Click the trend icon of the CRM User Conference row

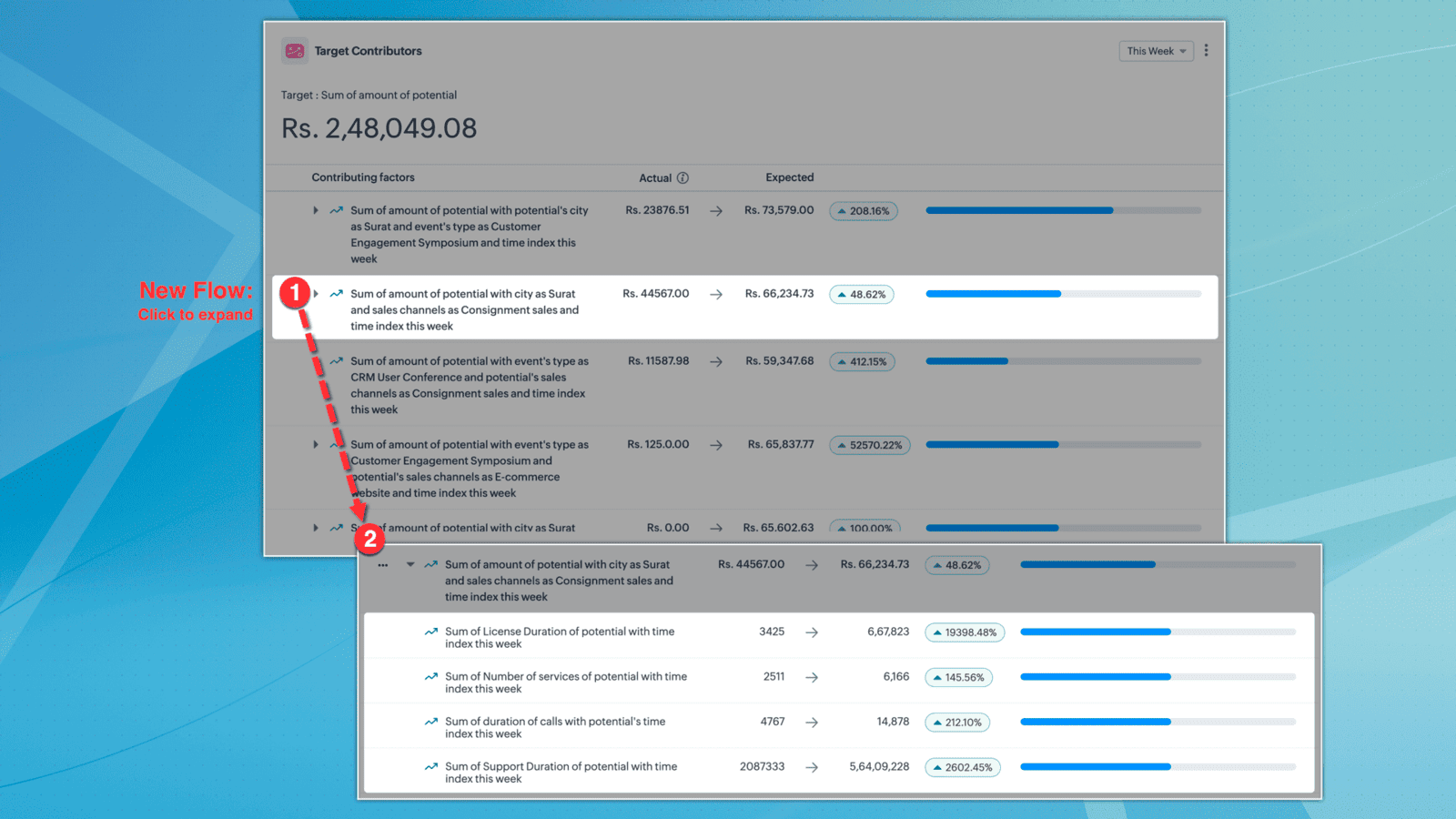(337, 361)
